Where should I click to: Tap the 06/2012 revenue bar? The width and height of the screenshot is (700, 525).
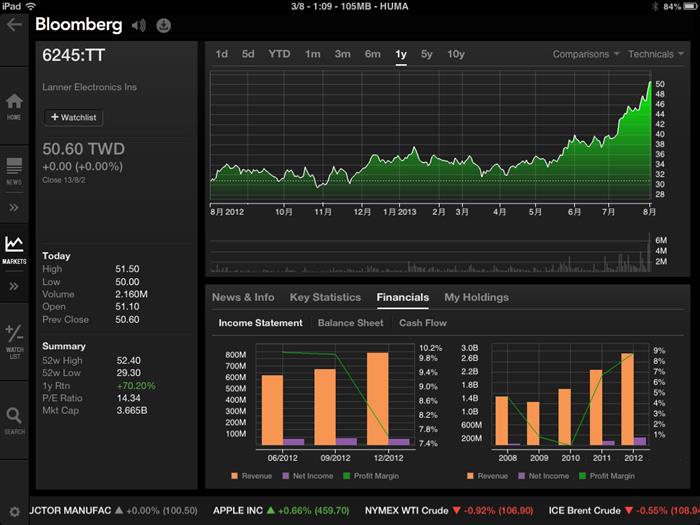[272, 410]
